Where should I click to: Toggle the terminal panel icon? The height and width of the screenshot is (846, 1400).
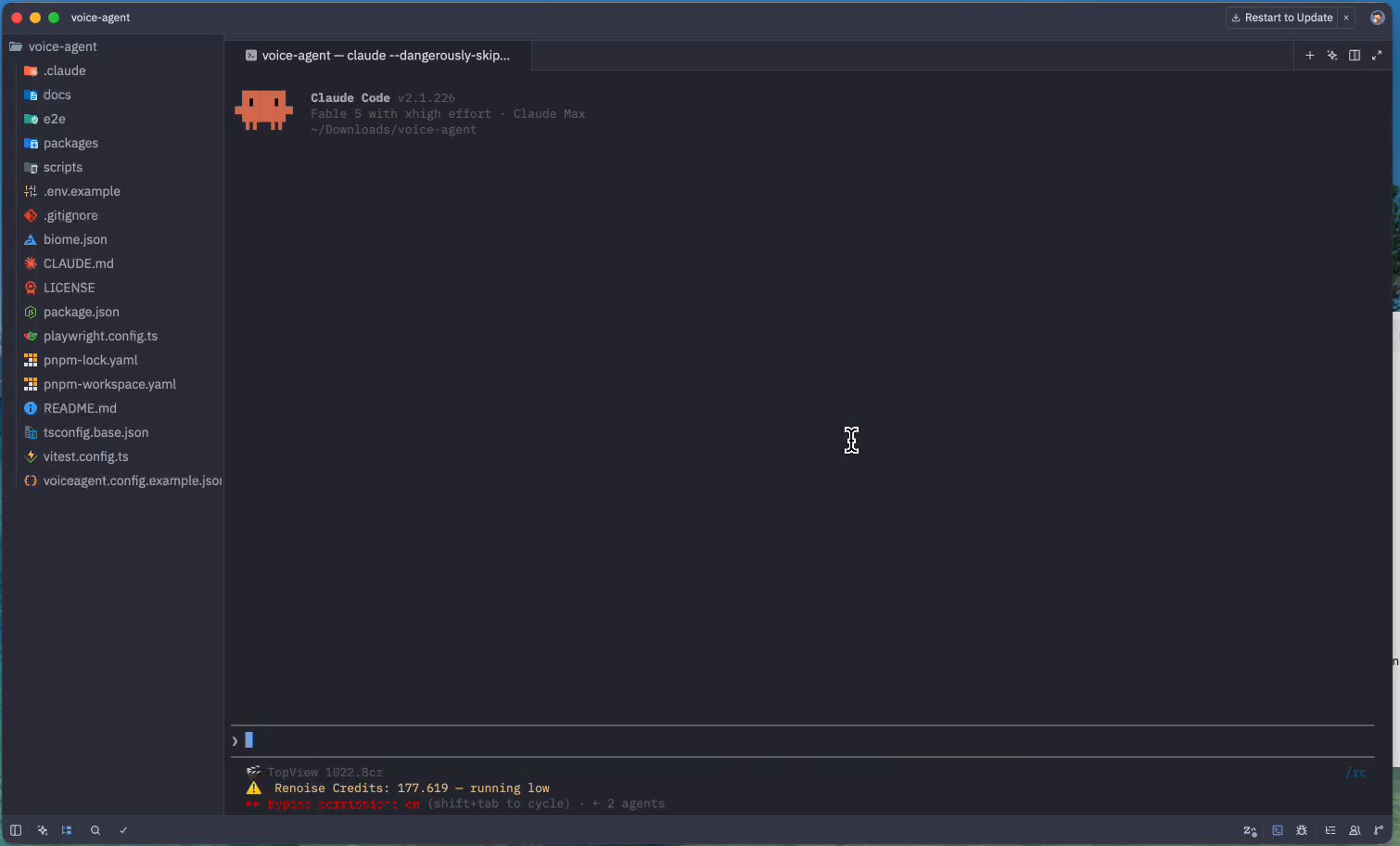tap(1278, 830)
